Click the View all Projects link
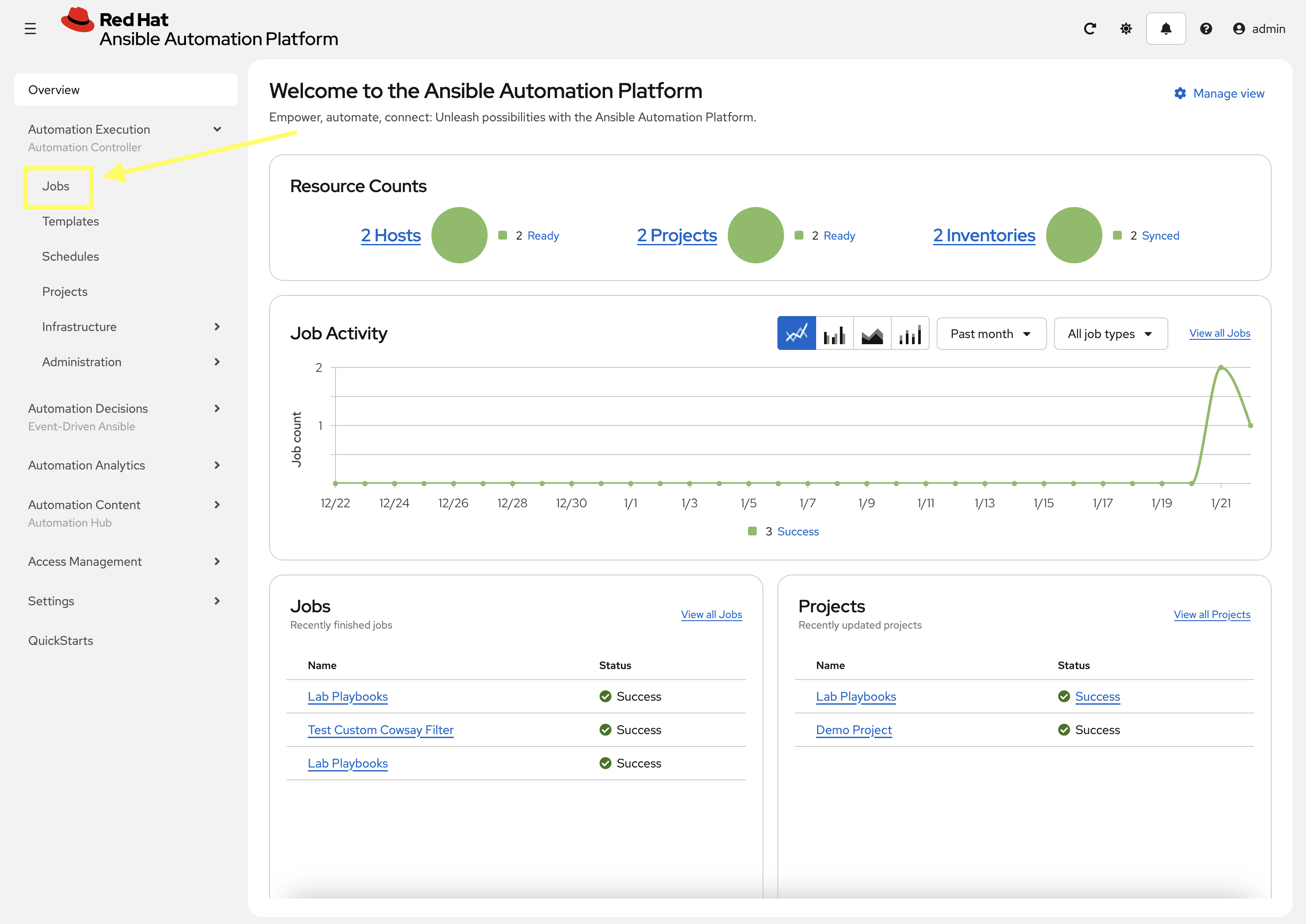The width and height of the screenshot is (1306, 924). 1211,615
